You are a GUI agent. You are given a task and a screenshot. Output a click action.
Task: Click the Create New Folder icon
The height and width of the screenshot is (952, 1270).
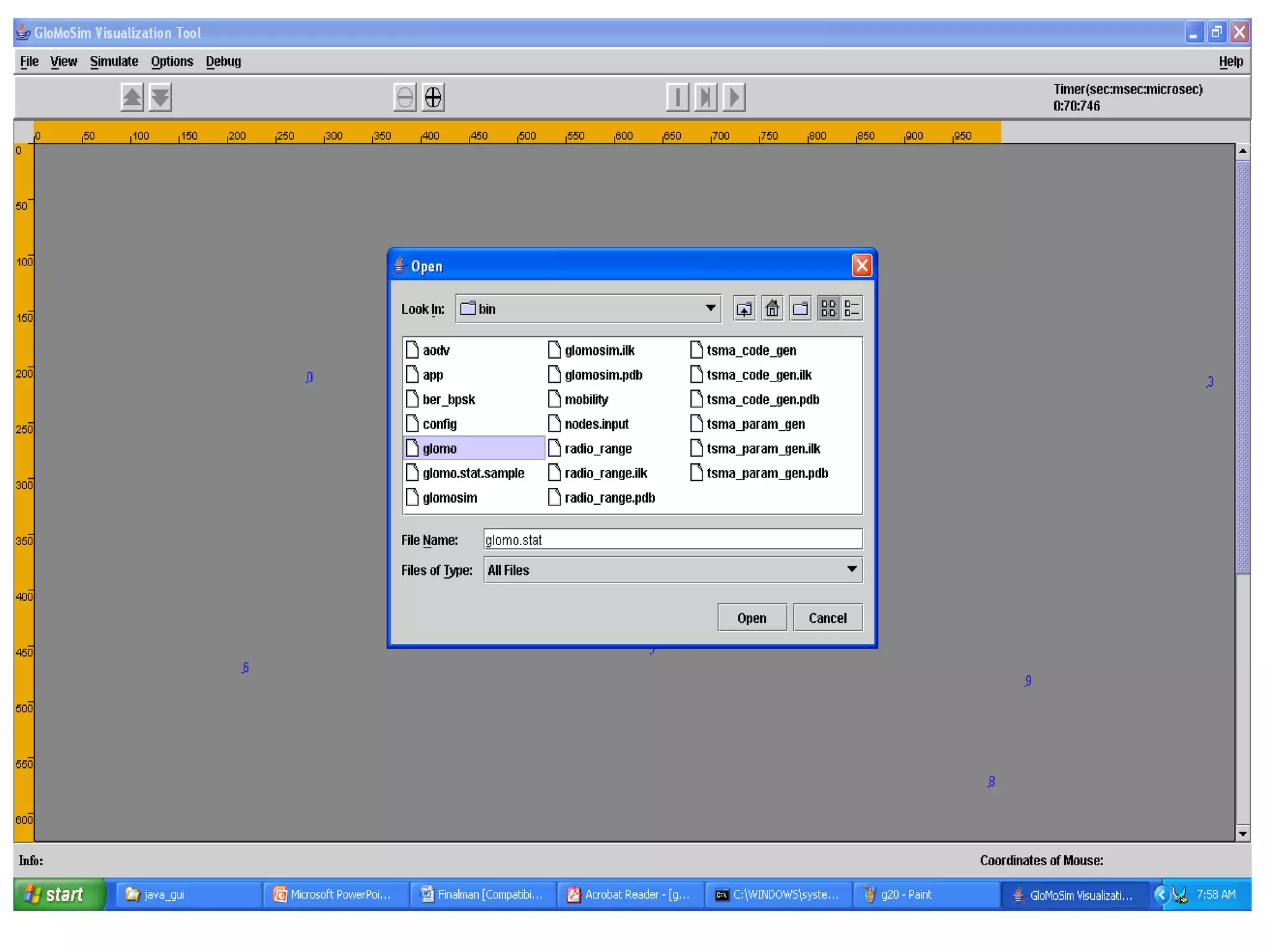(801, 308)
